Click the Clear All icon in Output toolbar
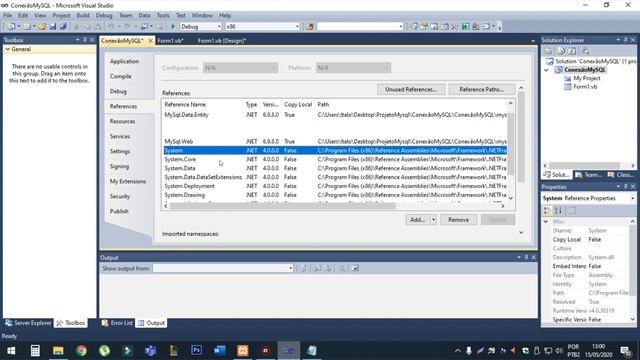 click(342, 268)
